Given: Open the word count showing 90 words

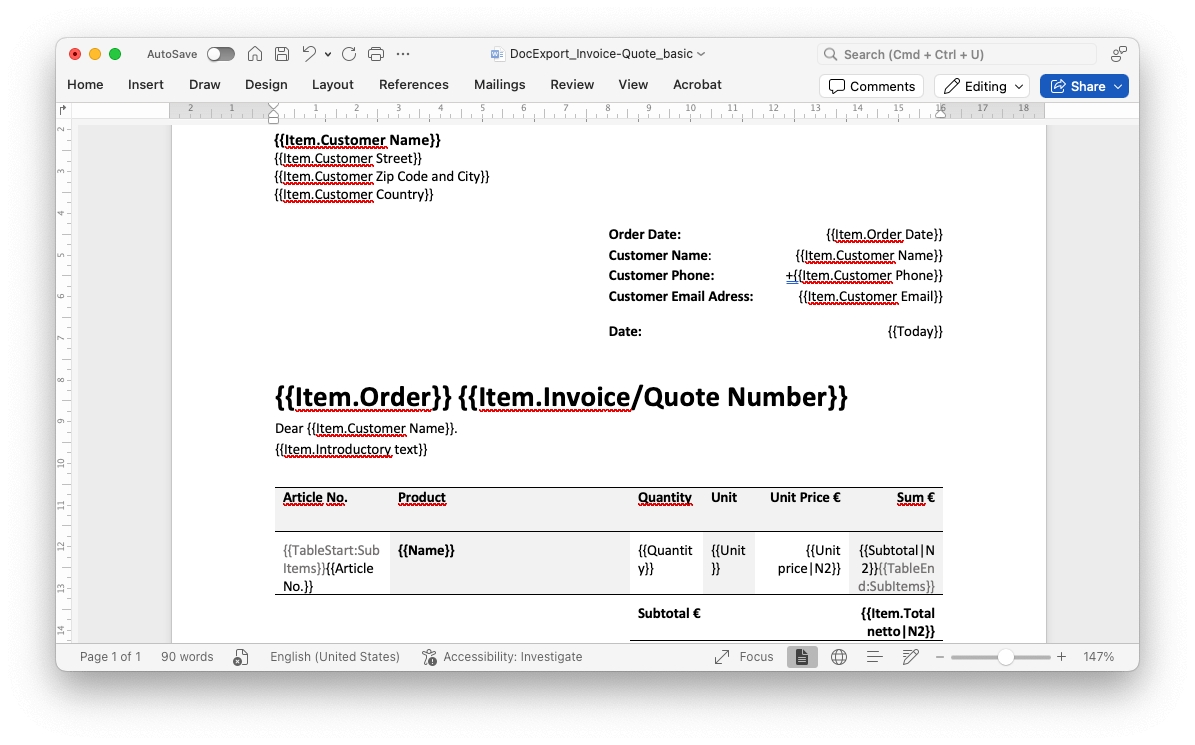Looking at the screenshot, I should pyautogui.click(x=187, y=657).
